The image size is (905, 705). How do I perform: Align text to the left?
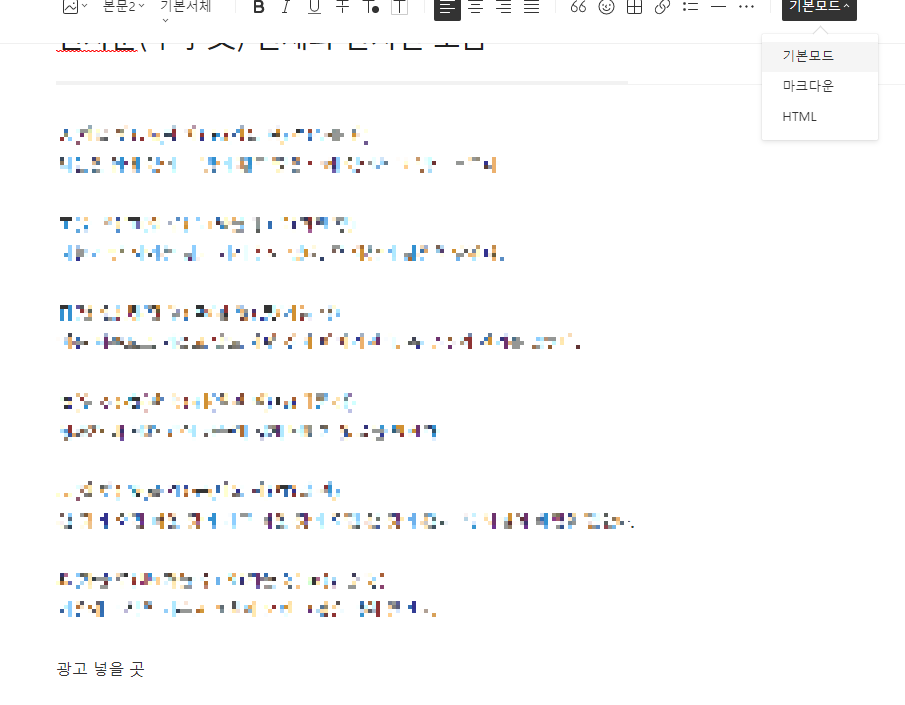click(447, 8)
